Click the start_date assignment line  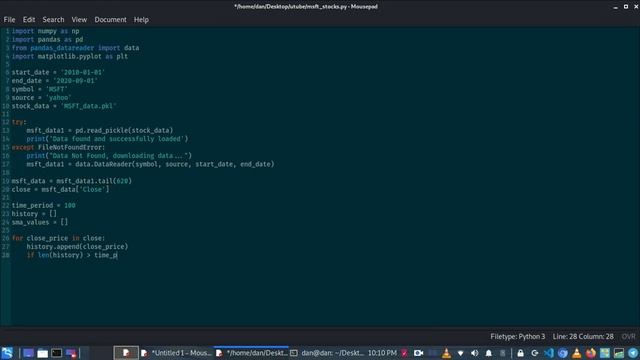click(x=58, y=72)
